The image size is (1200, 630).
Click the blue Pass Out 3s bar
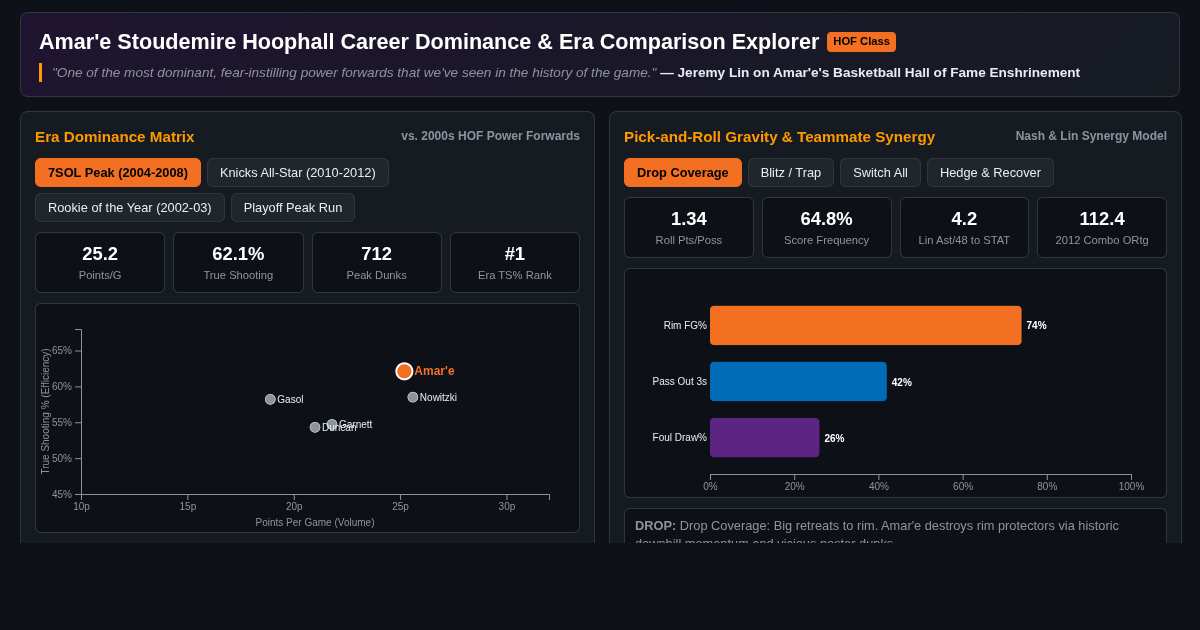798,381
